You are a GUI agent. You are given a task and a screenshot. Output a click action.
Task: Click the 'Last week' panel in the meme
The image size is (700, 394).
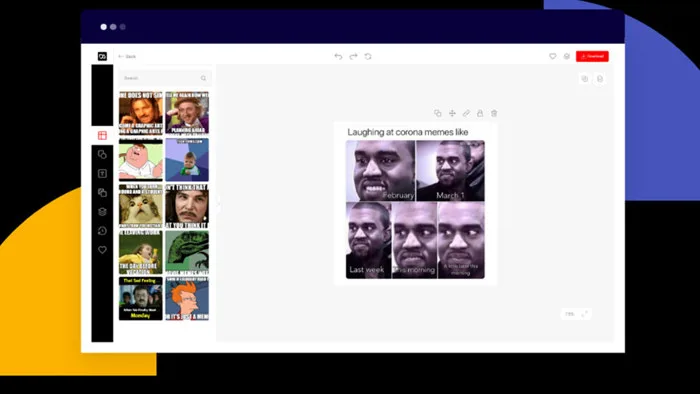368,240
